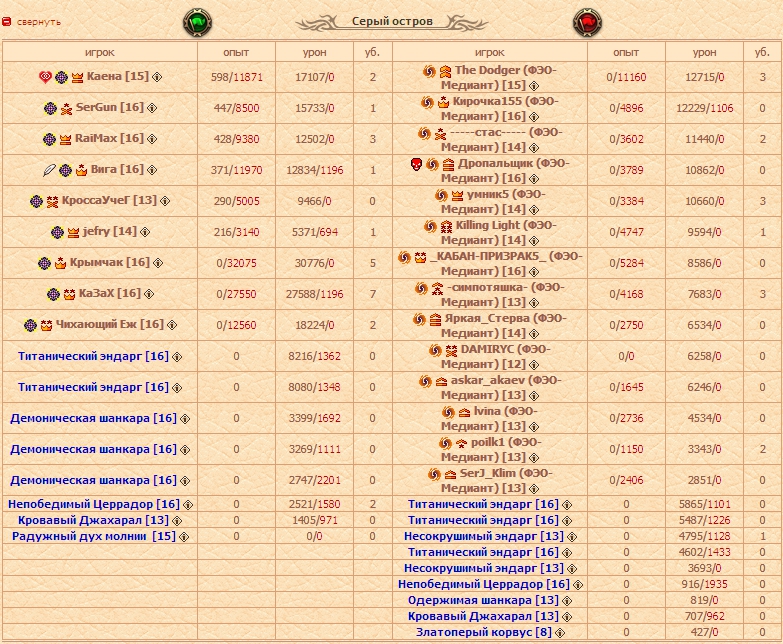Open info icon next to RaiMax [16]

pos(152,139)
